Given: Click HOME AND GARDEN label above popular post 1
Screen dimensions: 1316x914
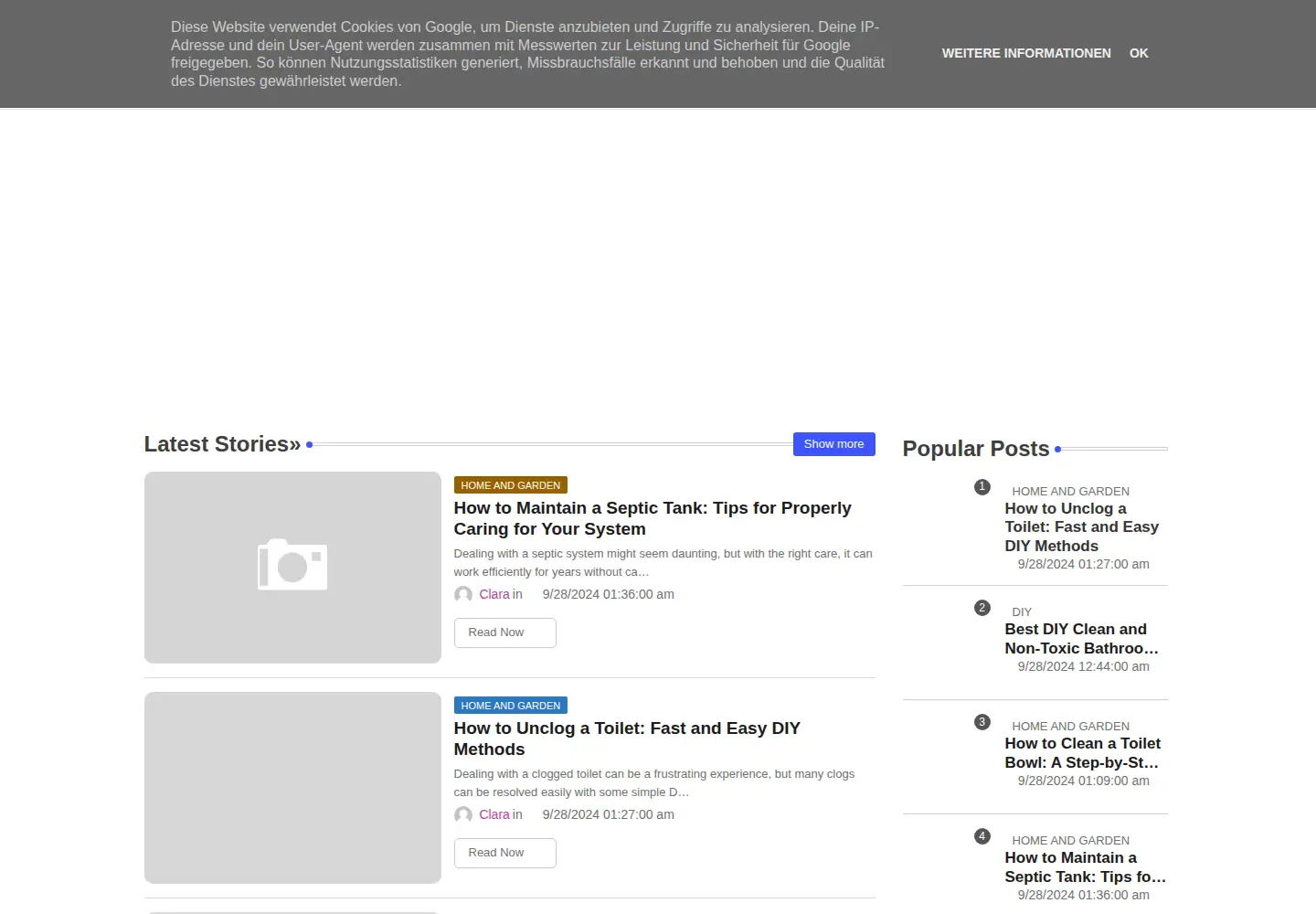Looking at the screenshot, I should [1070, 492].
